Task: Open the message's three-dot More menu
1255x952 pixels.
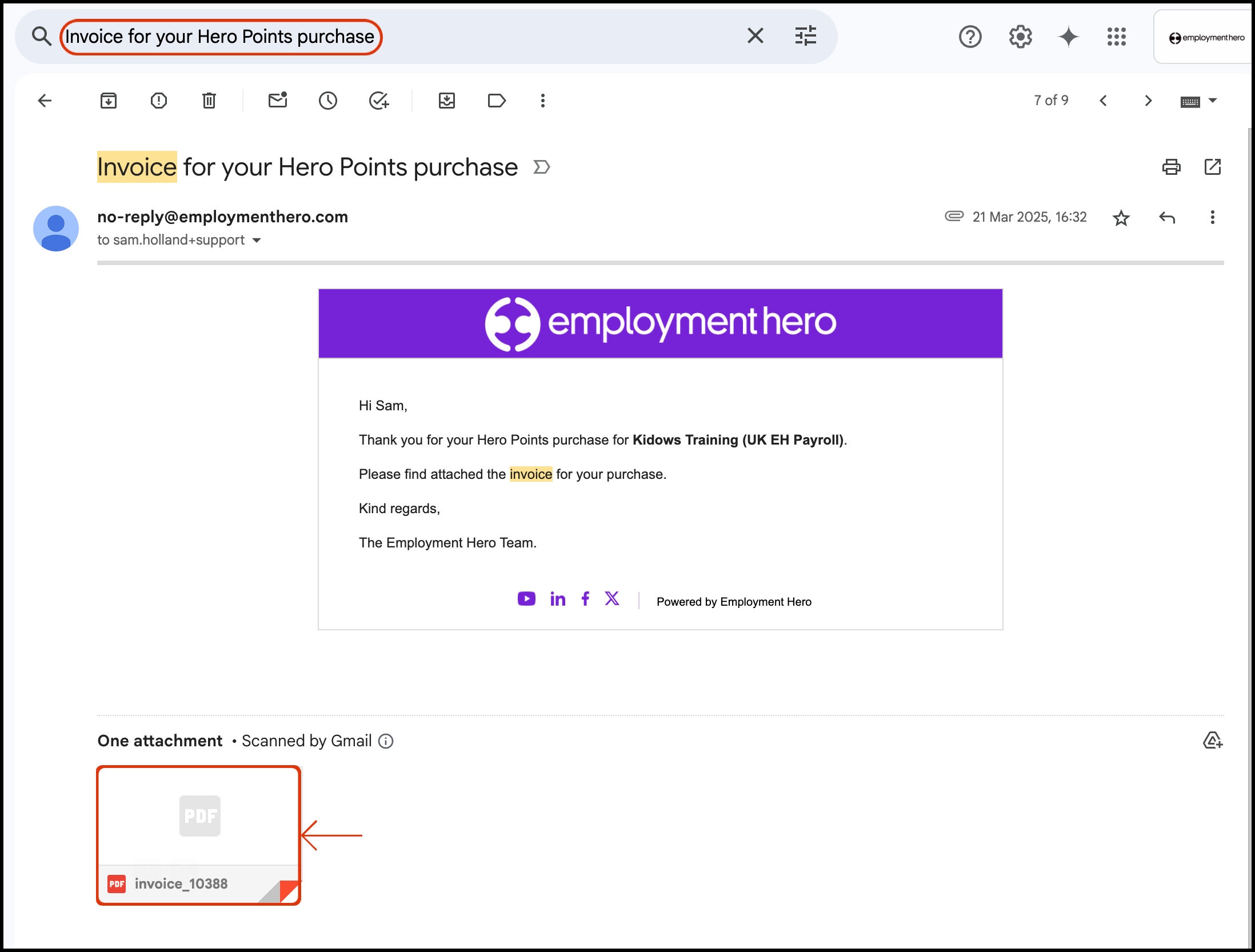Action: 1212,217
